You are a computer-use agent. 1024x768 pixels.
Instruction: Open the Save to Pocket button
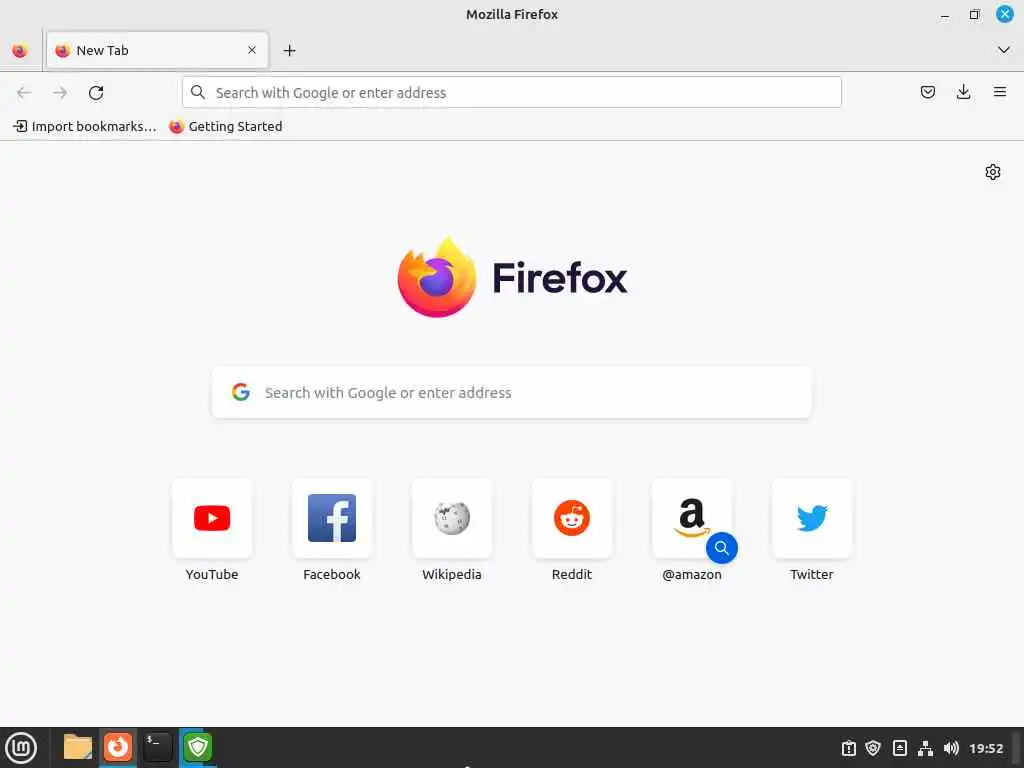[927, 93]
